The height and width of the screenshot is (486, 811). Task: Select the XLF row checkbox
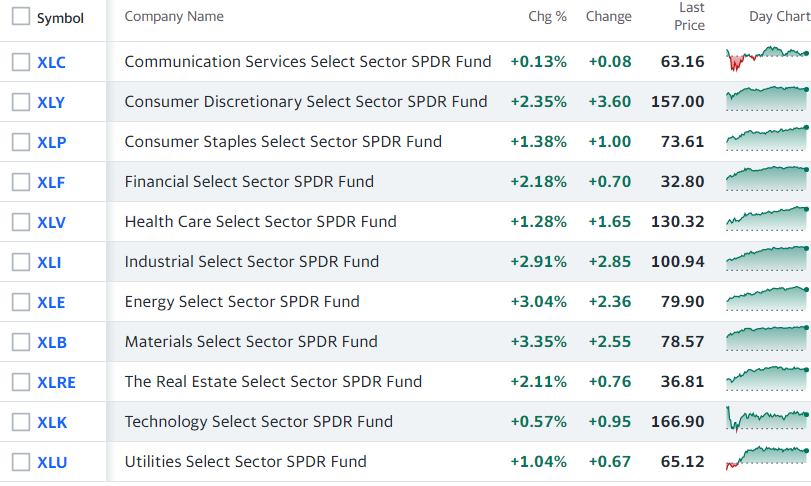click(x=21, y=182)
